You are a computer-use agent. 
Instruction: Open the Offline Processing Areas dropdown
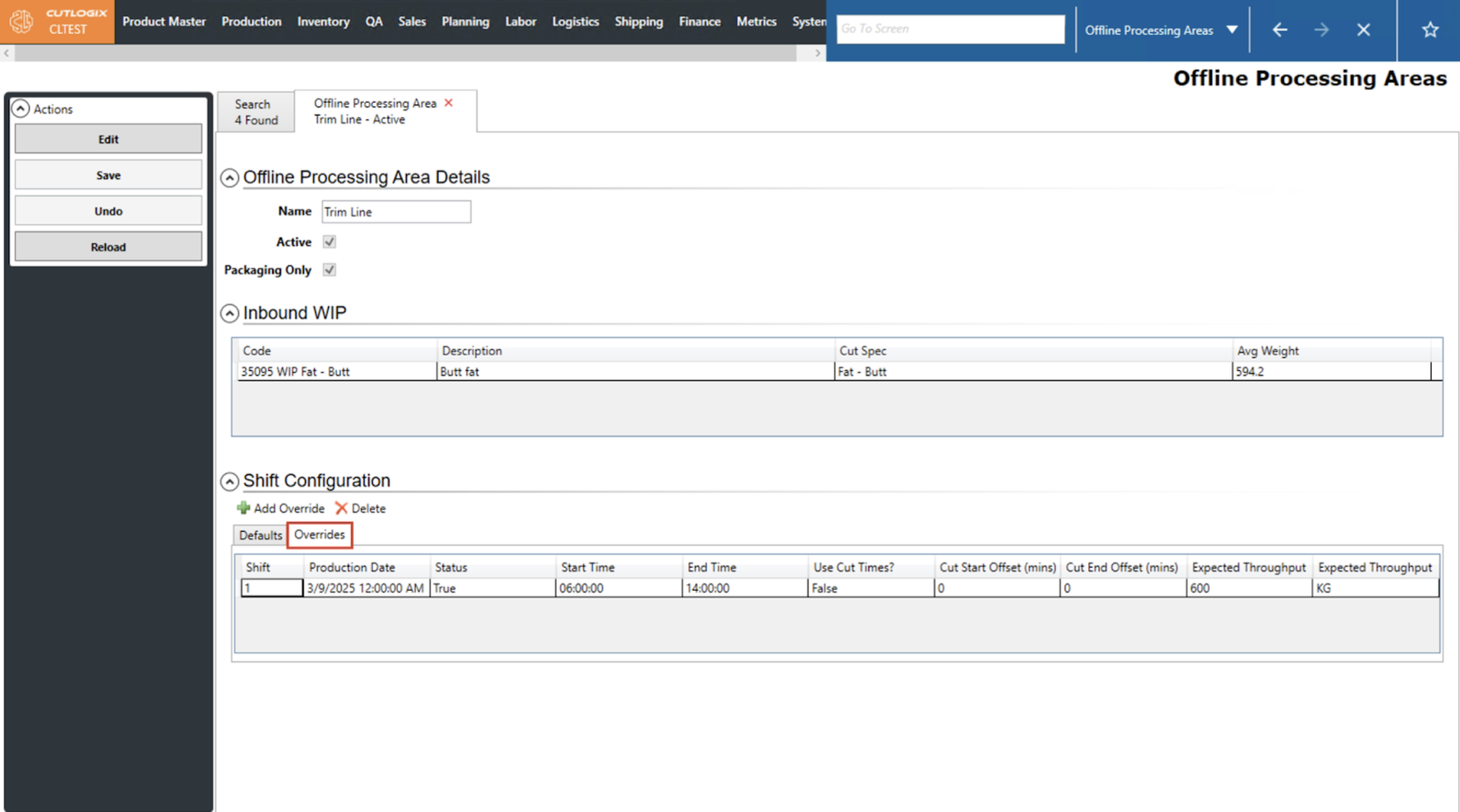coord(1231,30)
